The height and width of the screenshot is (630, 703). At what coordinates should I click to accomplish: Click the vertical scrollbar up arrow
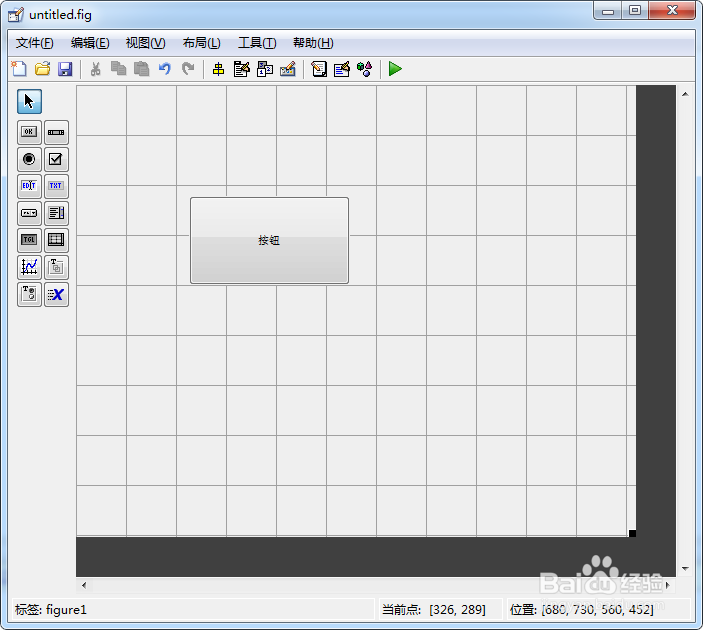[x=685, y=94]
